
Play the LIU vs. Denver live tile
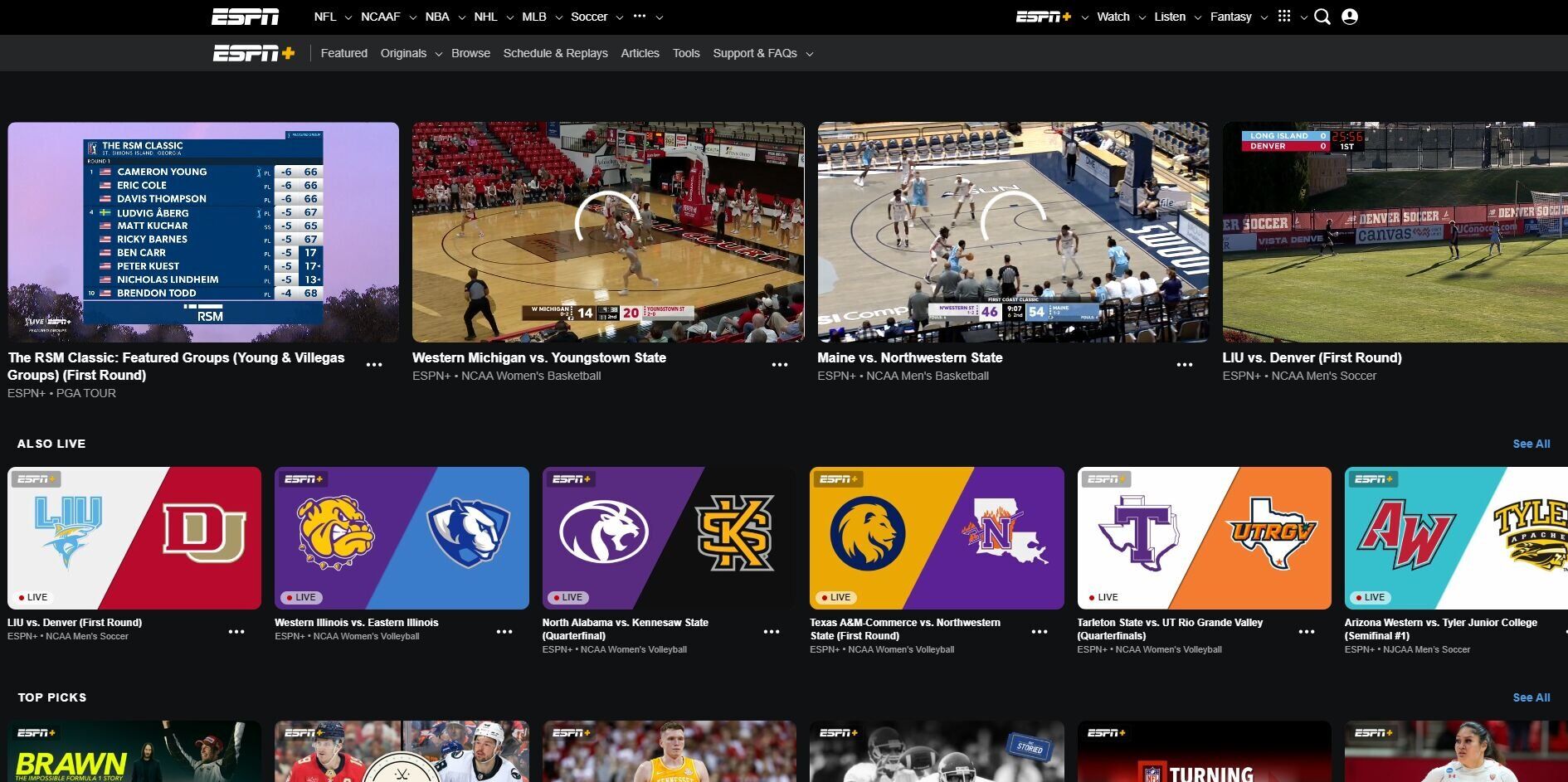pos(134,538)
